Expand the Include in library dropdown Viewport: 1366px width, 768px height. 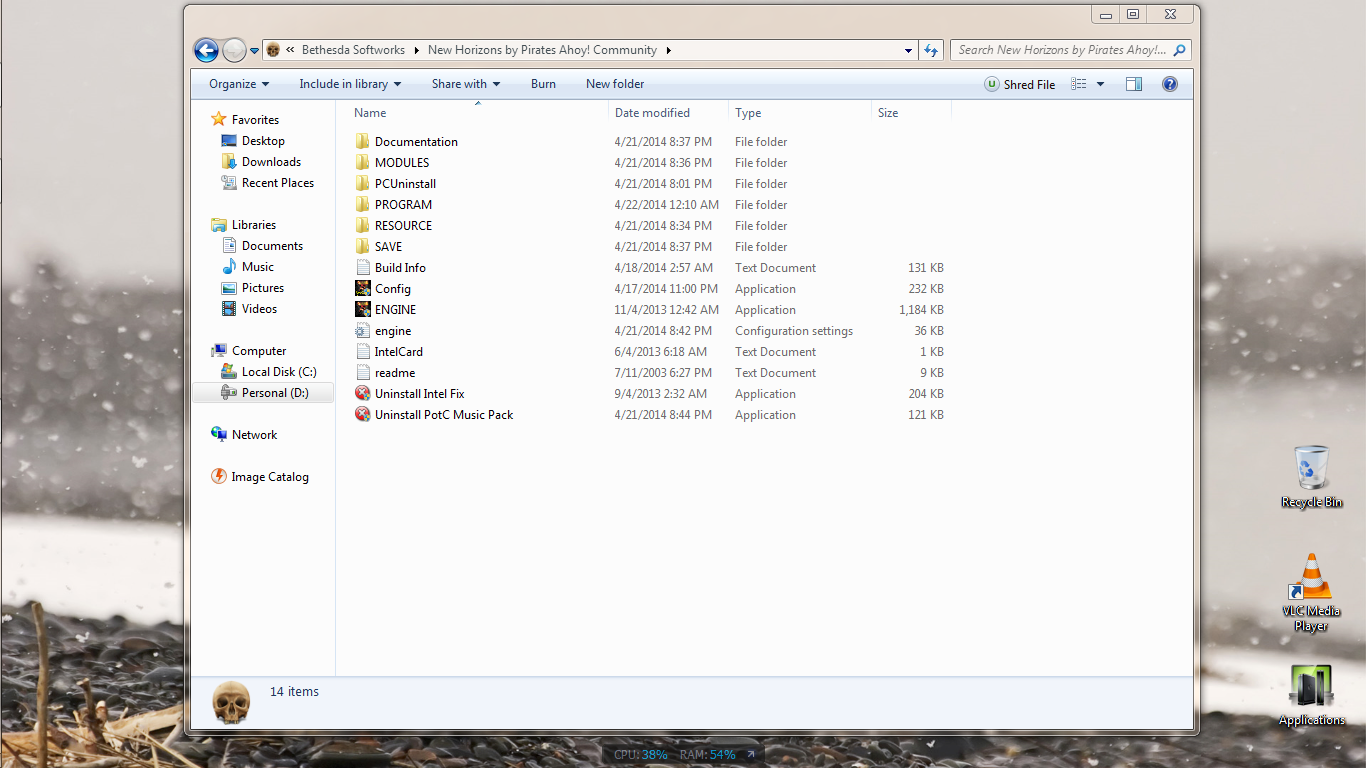point(350,85)
